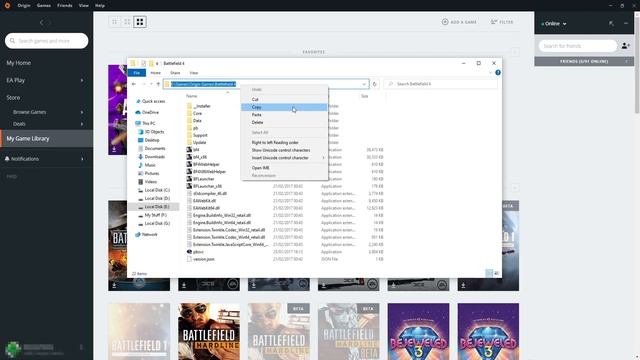Click Add a Game in Origin
The image size is (640, 360).
click(x=459, y=22)
